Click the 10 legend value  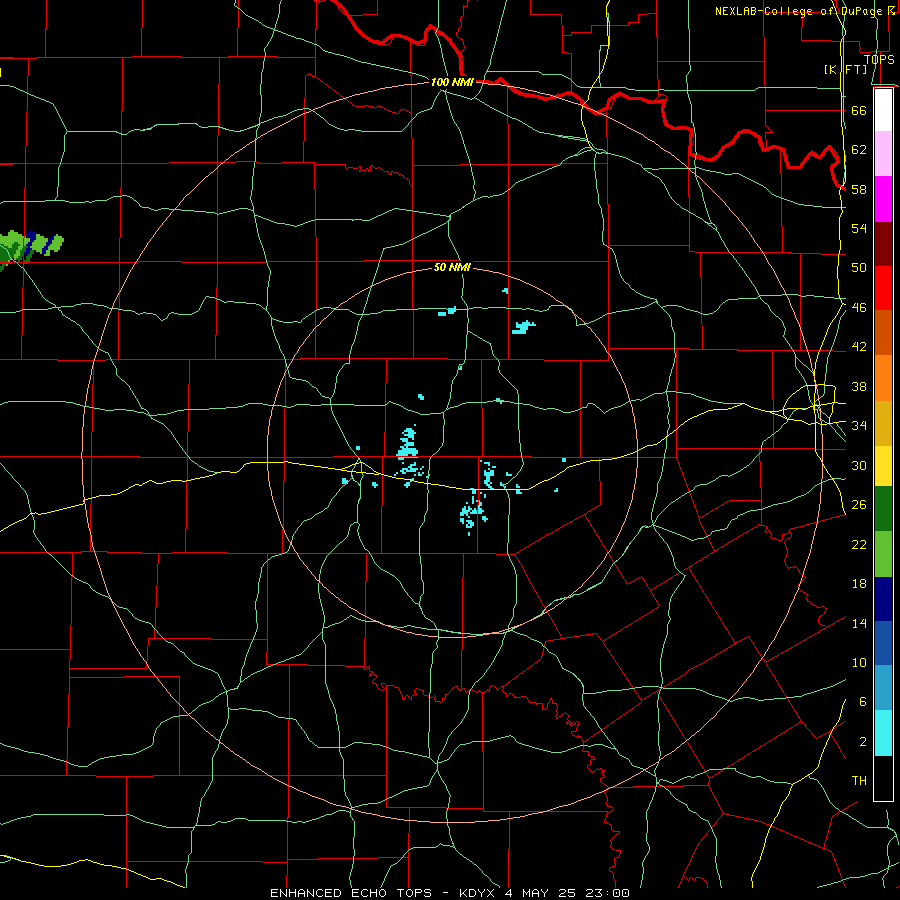859,663
